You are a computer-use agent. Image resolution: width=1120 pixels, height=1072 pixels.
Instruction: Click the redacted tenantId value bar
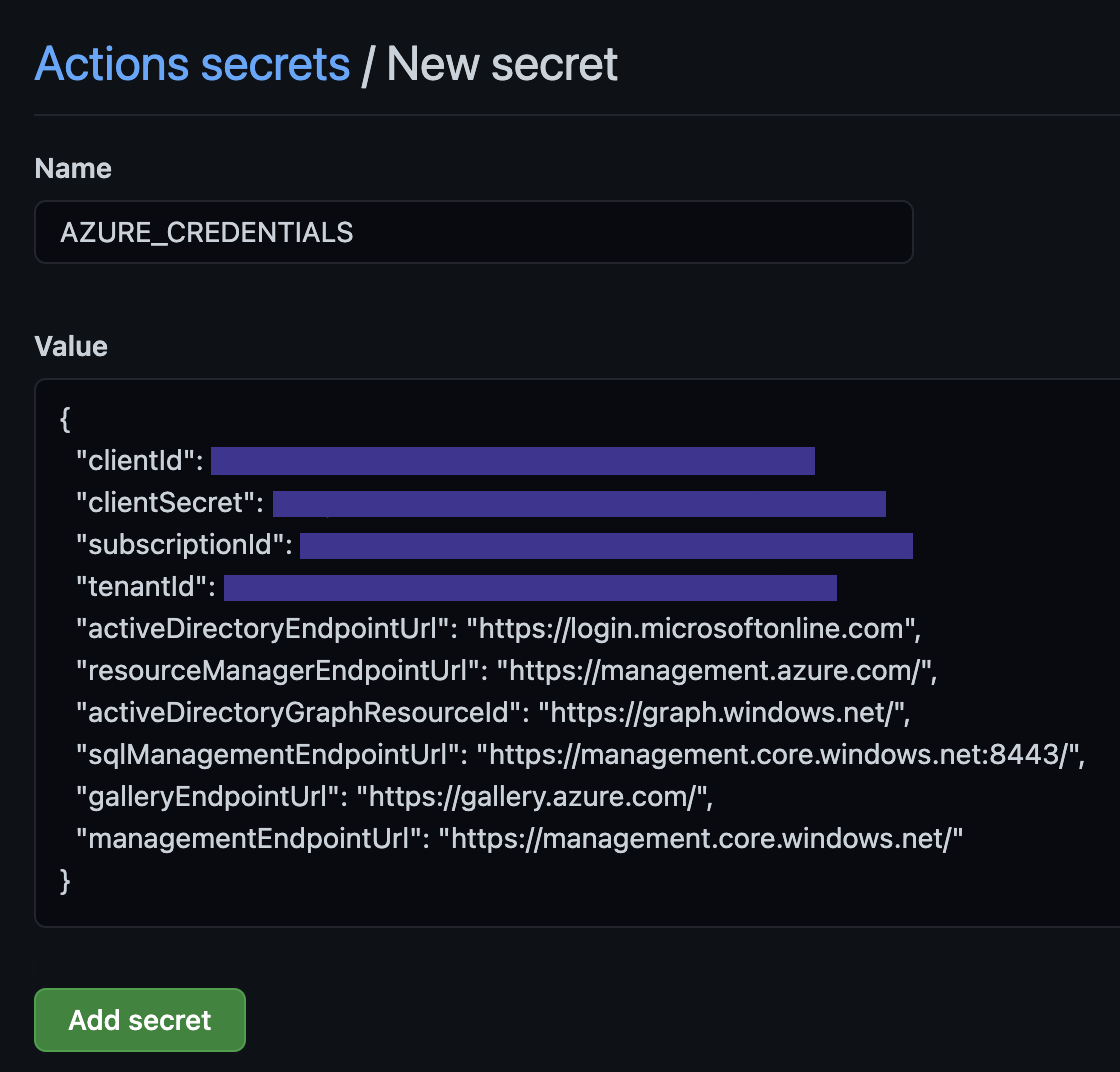point(530,587)
